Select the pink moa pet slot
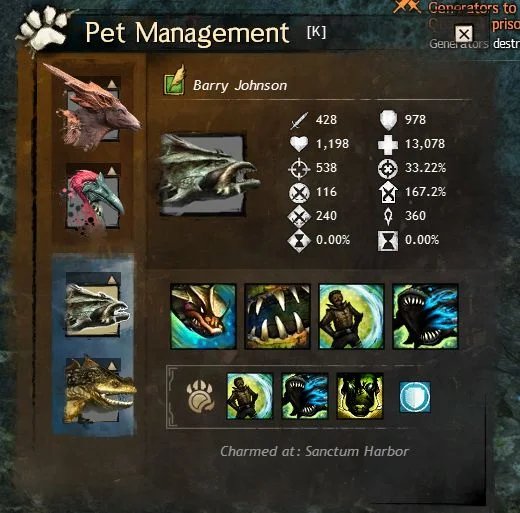Screen dimensions: 520x513 click(93, 198)
